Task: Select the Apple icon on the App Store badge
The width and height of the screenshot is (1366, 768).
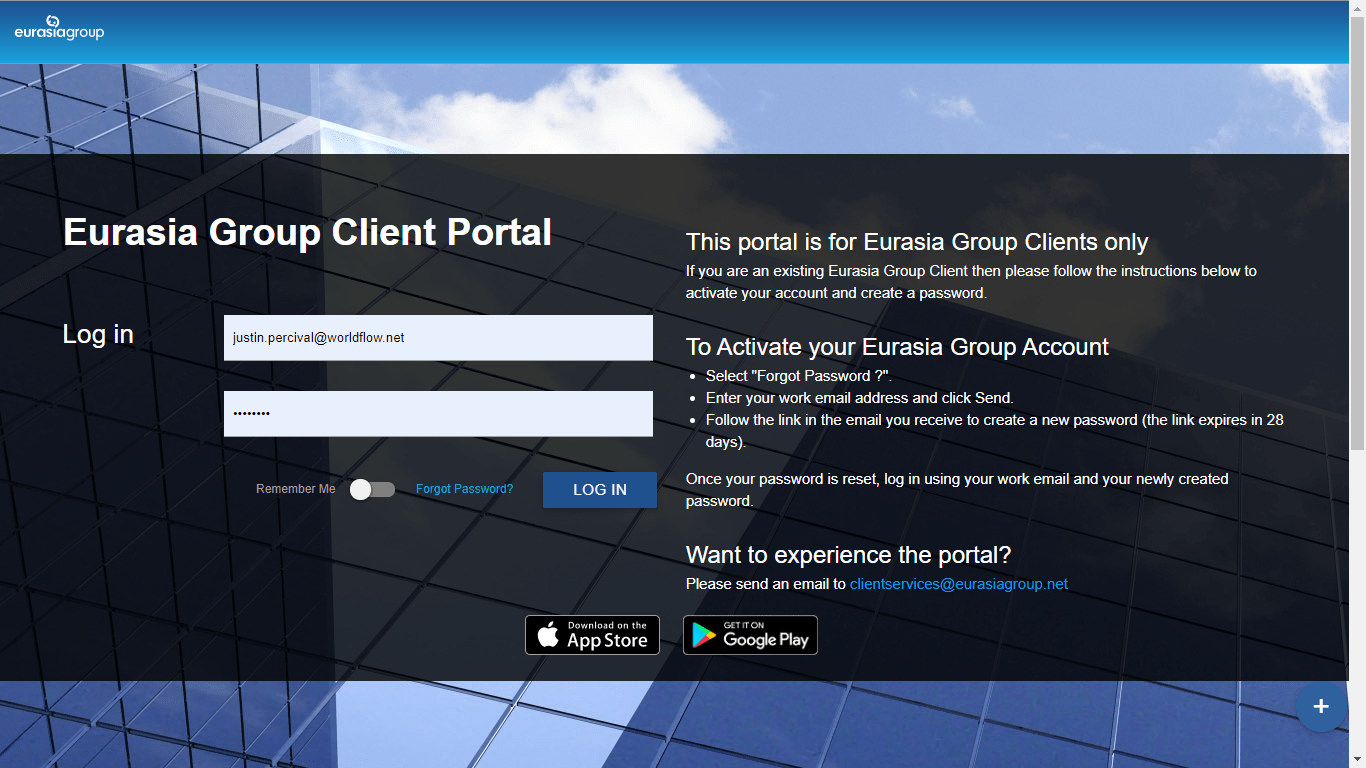Action: click(546, 634)
